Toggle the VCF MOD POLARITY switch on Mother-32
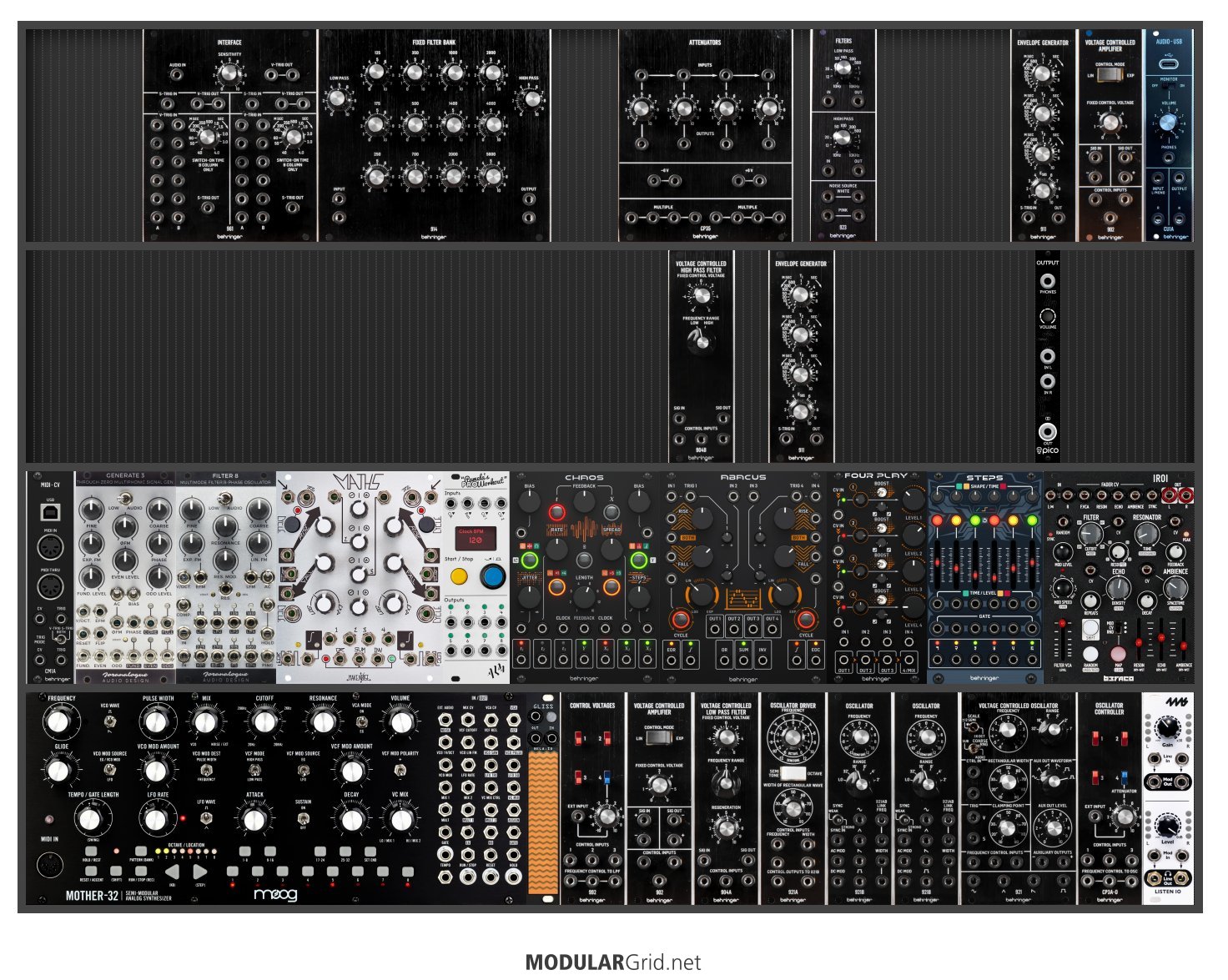 click(x=400, y=768)
